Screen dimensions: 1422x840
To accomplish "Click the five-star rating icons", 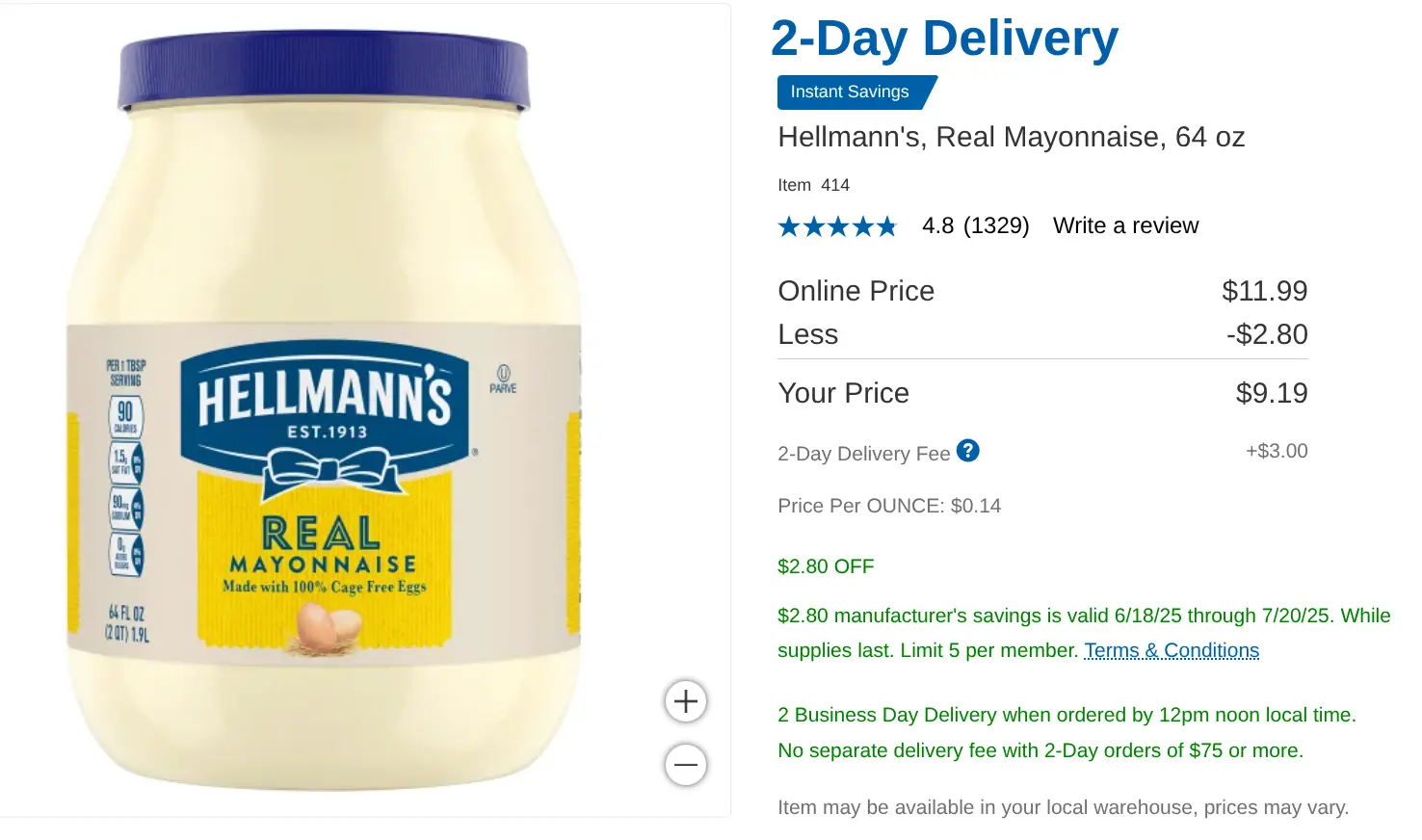I will 837,226.
